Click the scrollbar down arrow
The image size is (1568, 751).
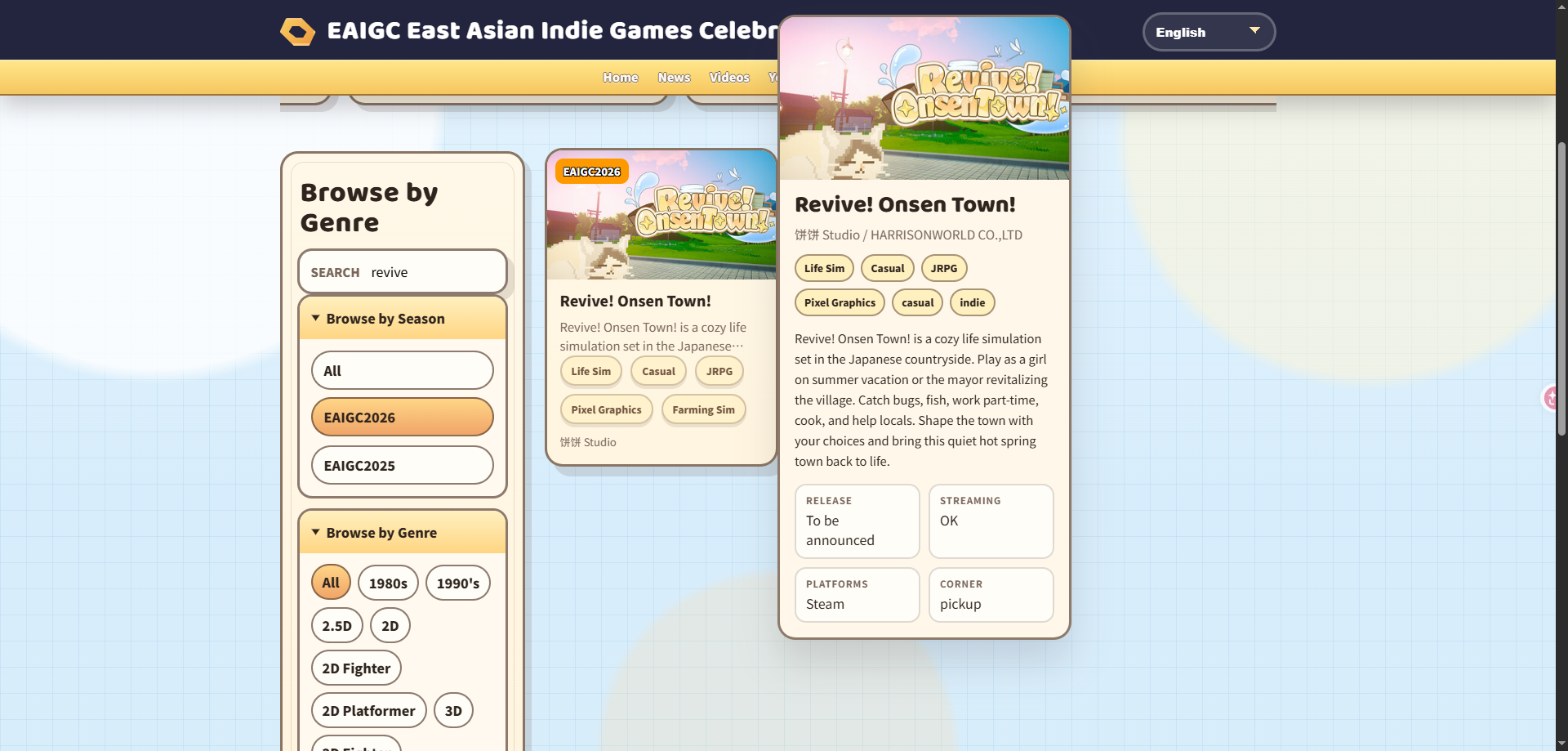1561,744
